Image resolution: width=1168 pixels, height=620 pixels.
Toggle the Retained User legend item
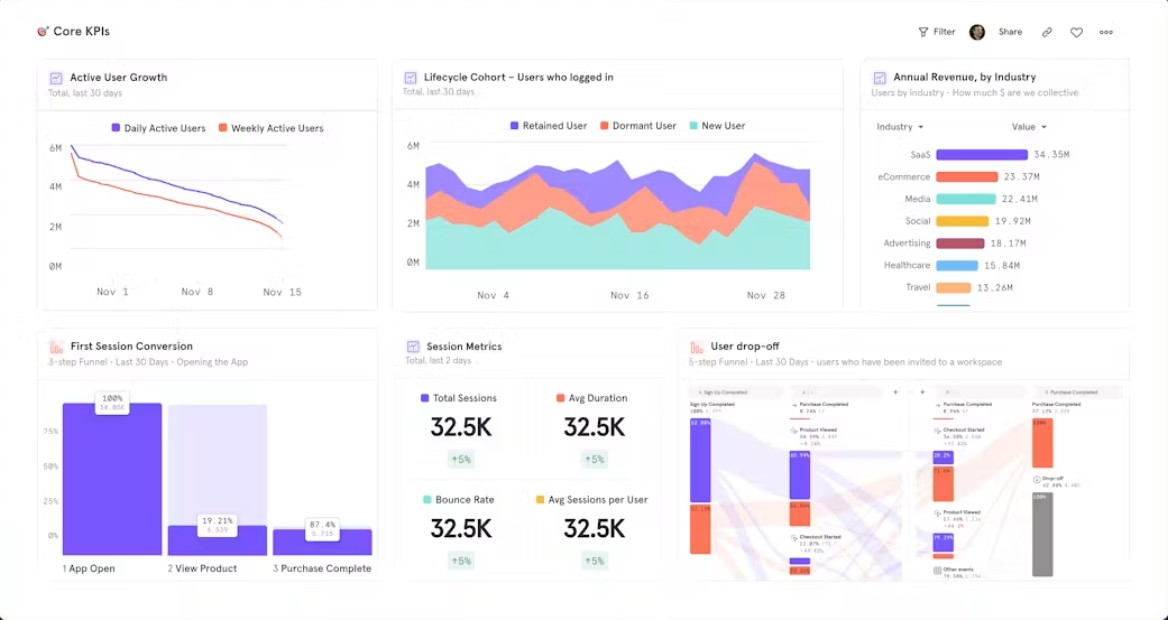548,126
